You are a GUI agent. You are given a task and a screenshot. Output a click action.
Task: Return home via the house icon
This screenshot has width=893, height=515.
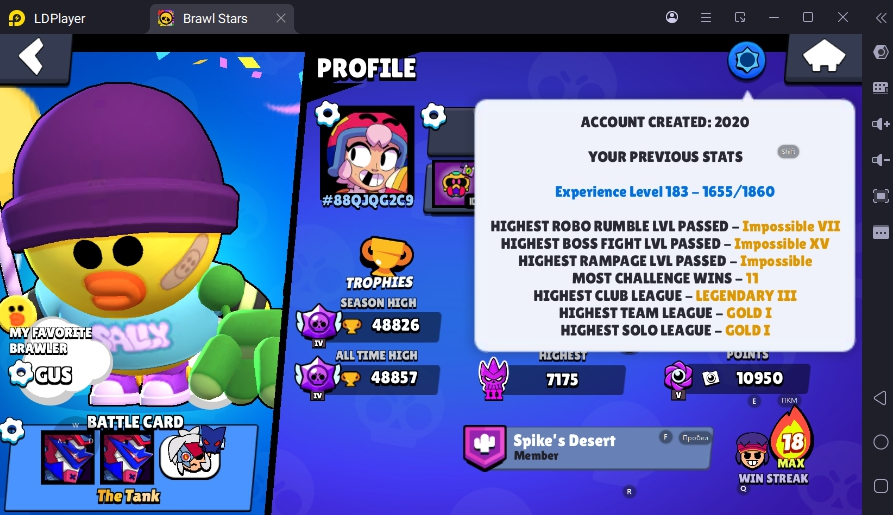click(824, 57)
